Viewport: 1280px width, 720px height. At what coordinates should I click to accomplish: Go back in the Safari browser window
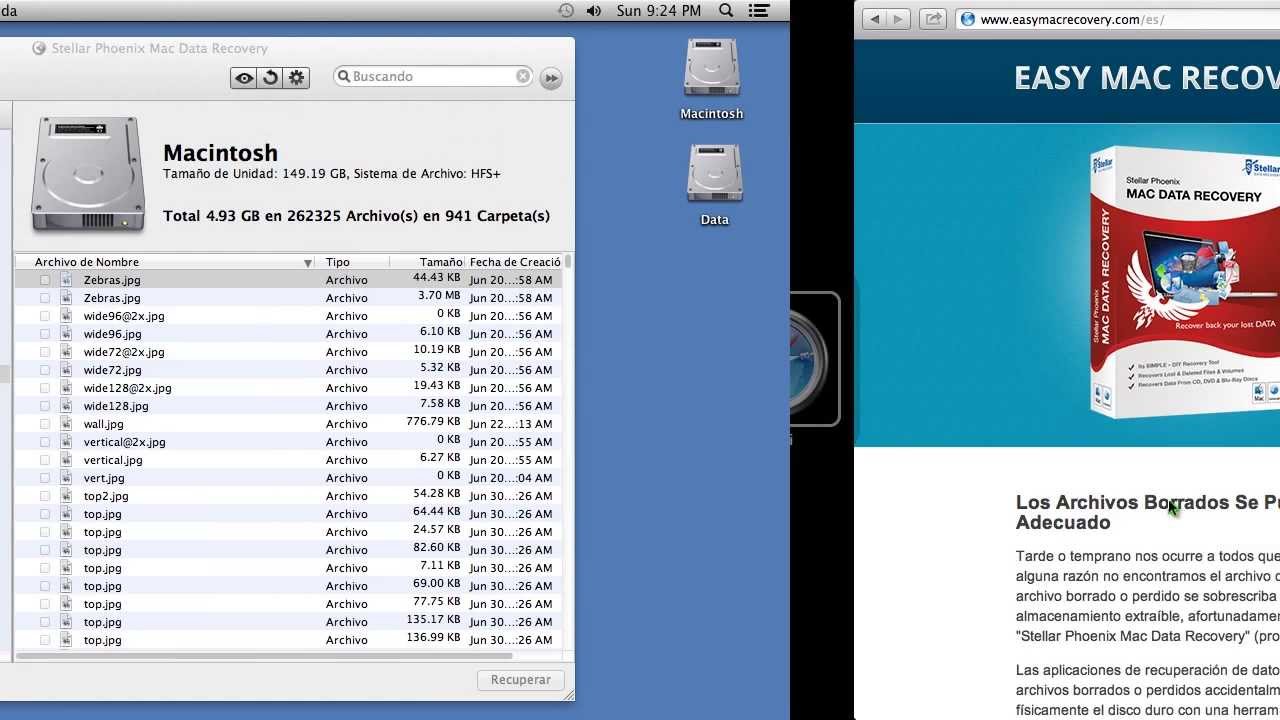click(875, 19)
